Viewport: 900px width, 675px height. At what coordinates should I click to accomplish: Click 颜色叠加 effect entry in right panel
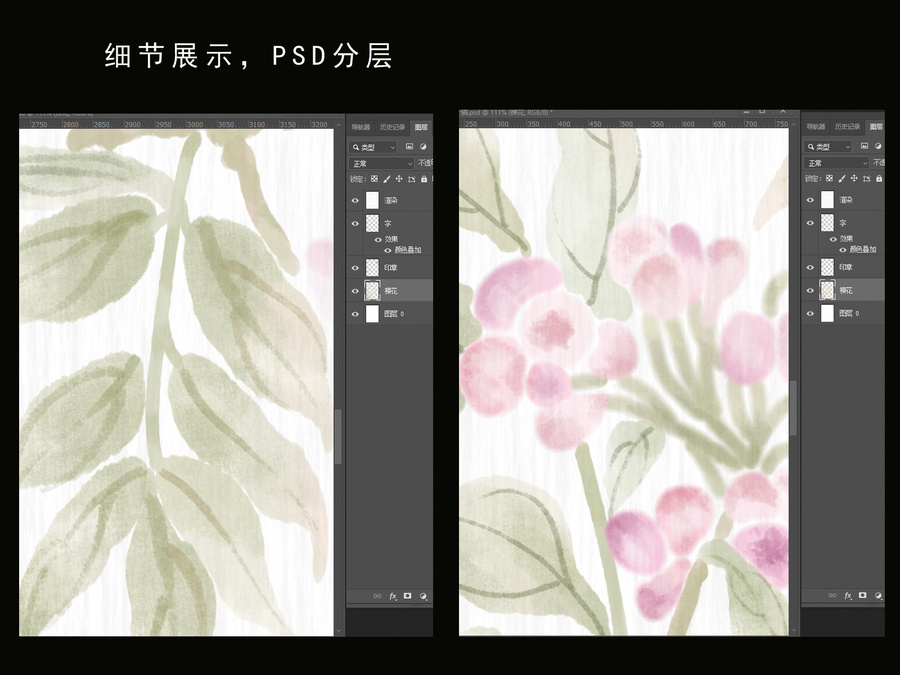click(863, 250)
